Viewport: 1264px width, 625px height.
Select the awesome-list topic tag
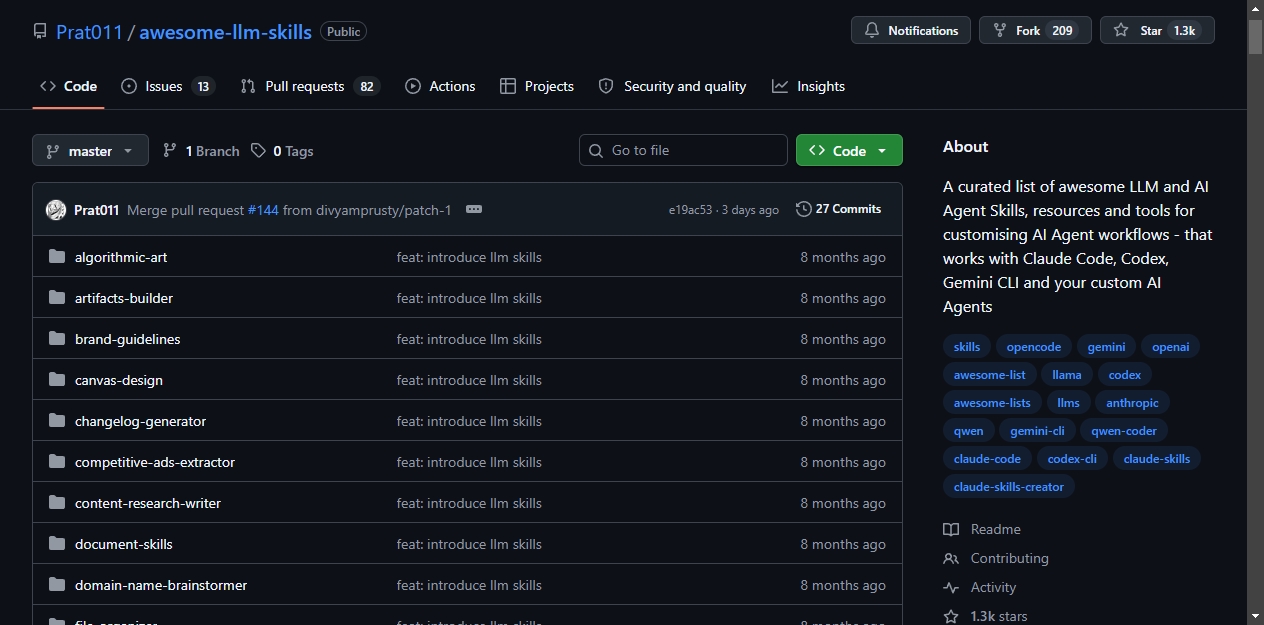pos(989,375)
